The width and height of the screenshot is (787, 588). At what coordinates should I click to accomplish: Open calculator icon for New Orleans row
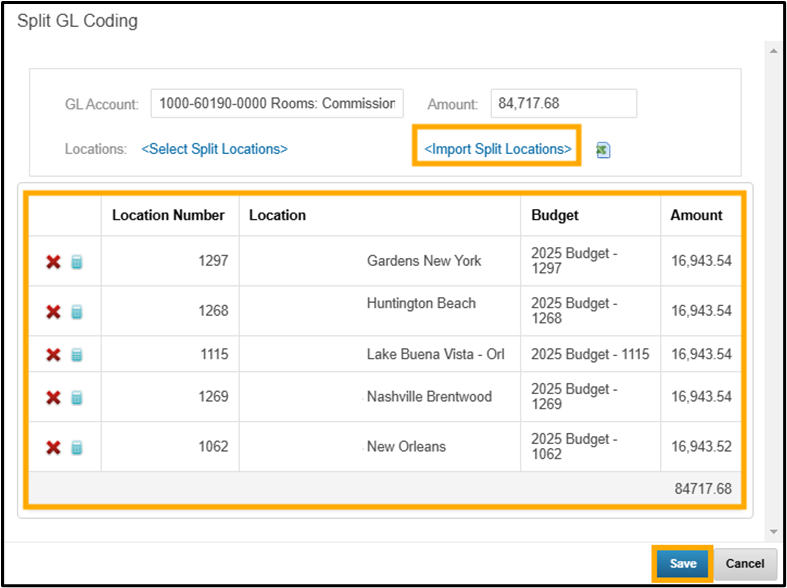77,448
